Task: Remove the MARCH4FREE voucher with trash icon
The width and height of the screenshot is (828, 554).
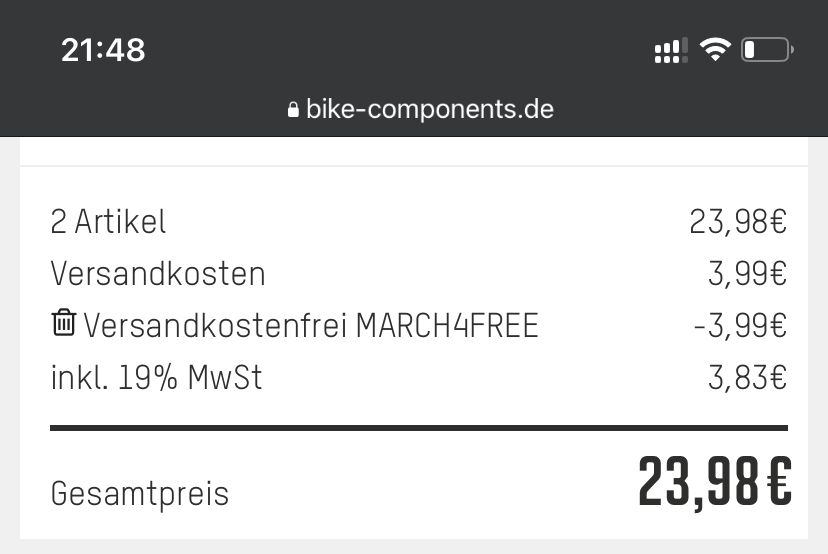Action: tap(63, 323)
